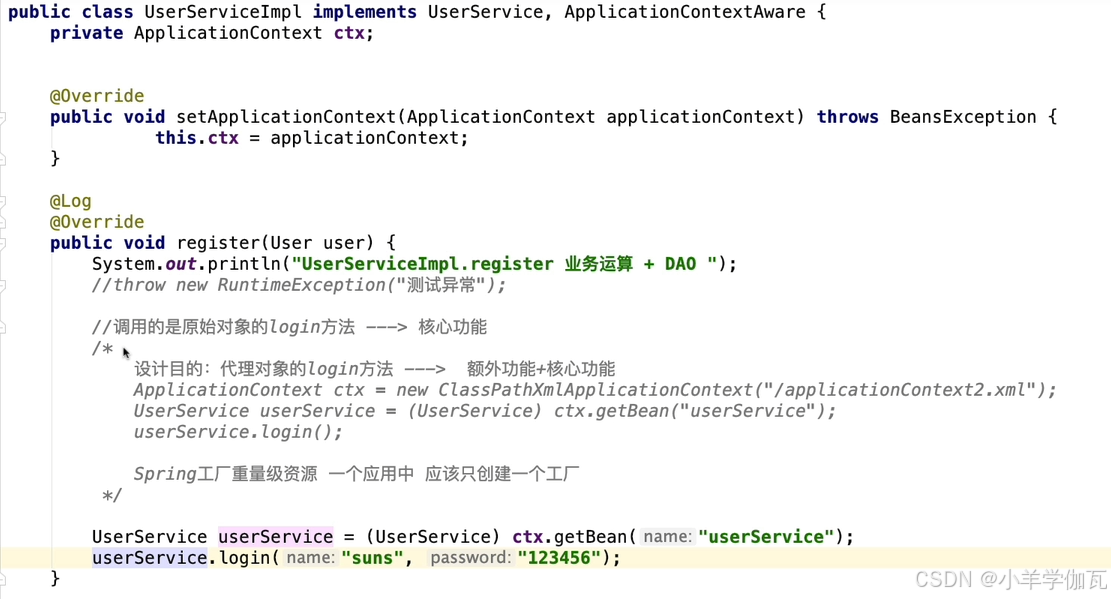Select the highlighted userService variable
The image size is (1111, 599).
(x=275, y=536)
